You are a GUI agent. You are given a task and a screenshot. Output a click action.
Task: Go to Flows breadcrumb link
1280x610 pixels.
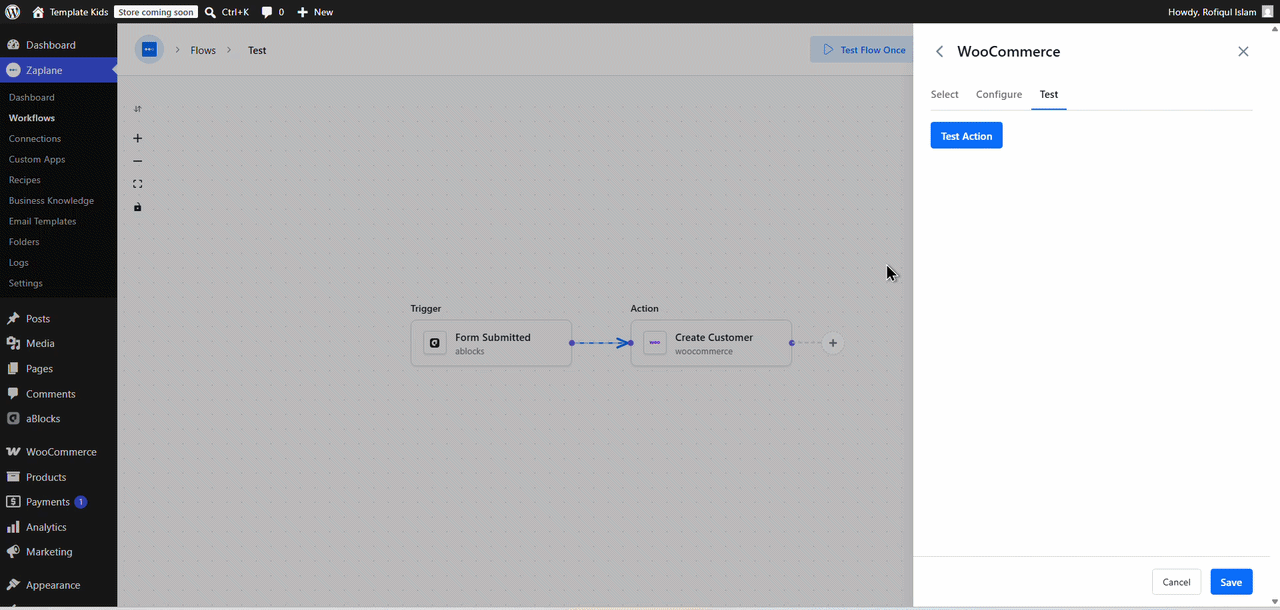(x=203, y=50)
